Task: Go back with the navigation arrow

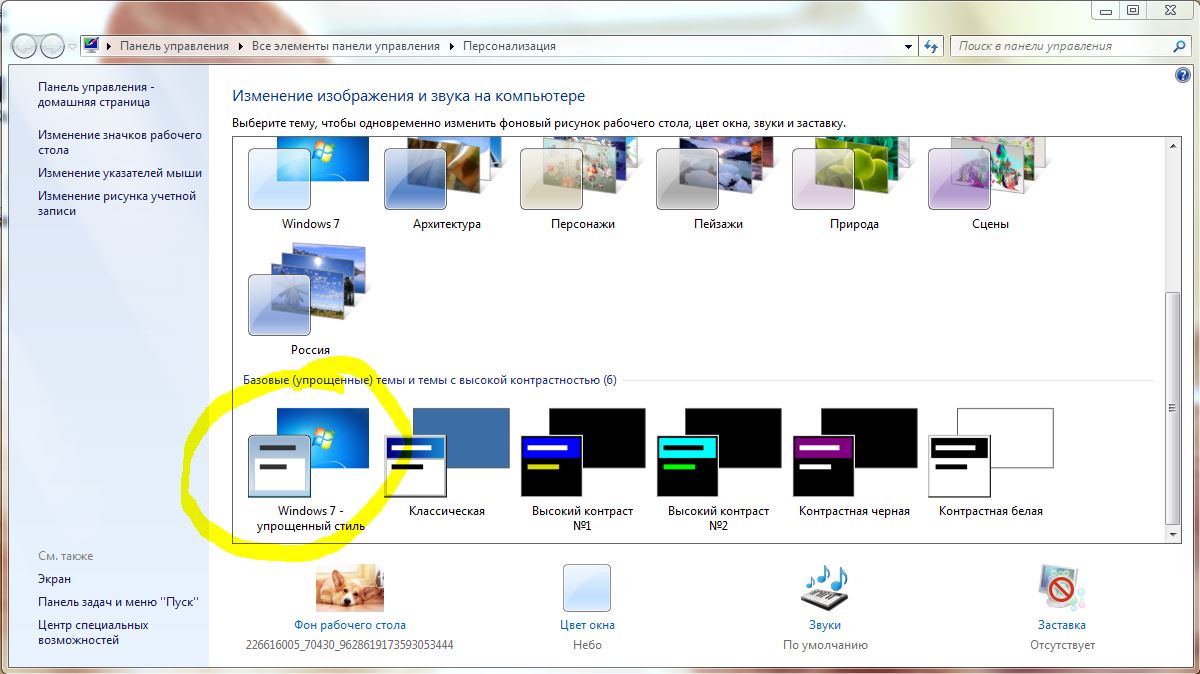Action: click(x=24, y=46)
